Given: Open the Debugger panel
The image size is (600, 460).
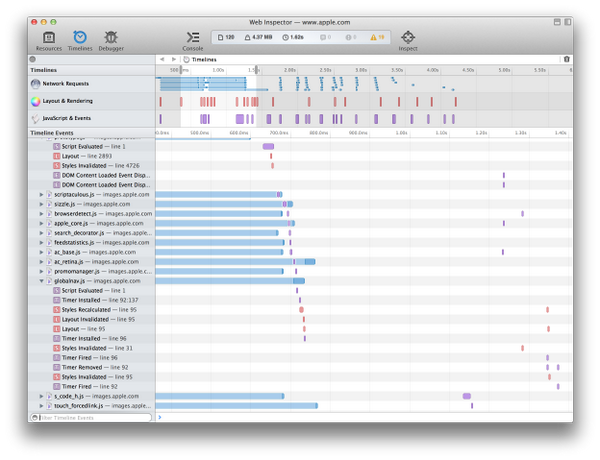Looking at the screenshot, I should coord(111,41).
